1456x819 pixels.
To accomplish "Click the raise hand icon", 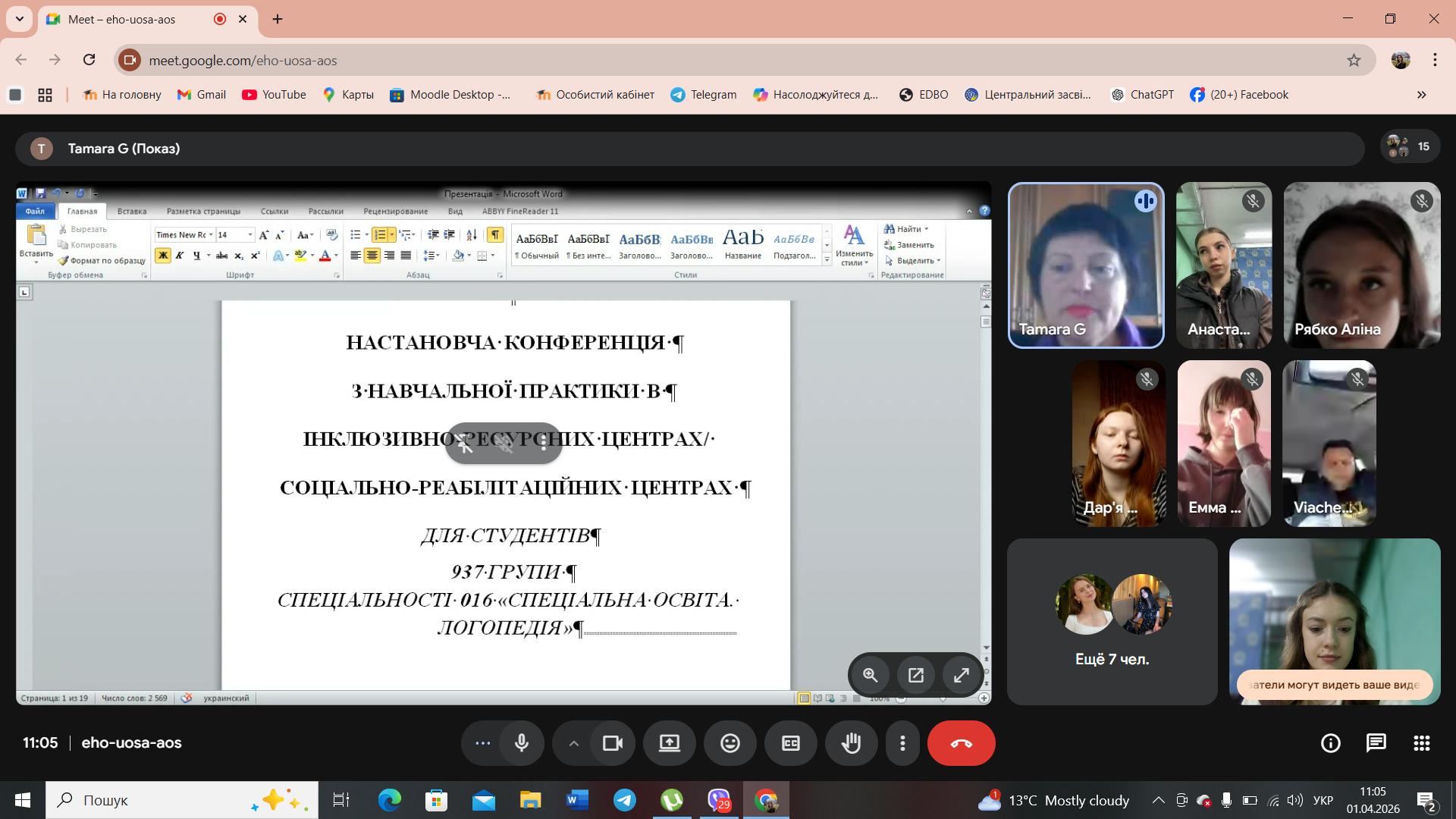I will [x=851, y=743].
